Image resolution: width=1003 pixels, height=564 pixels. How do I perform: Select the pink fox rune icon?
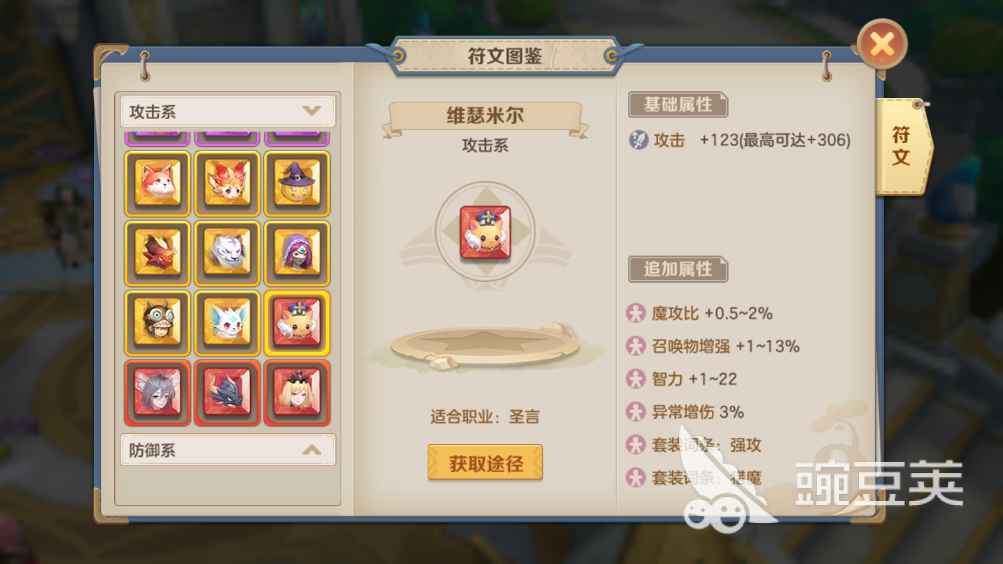click(157, 184)
